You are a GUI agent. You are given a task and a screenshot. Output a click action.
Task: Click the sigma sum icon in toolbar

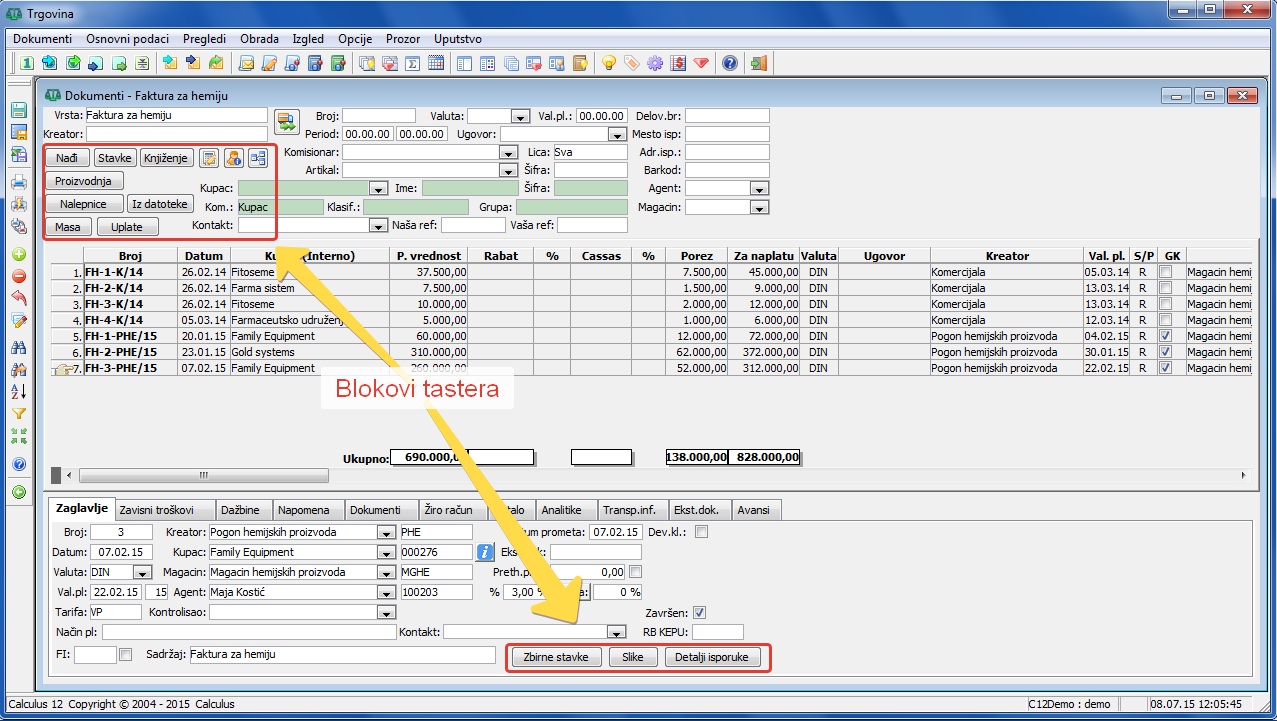pyautogui.click(x=412, y=63)
